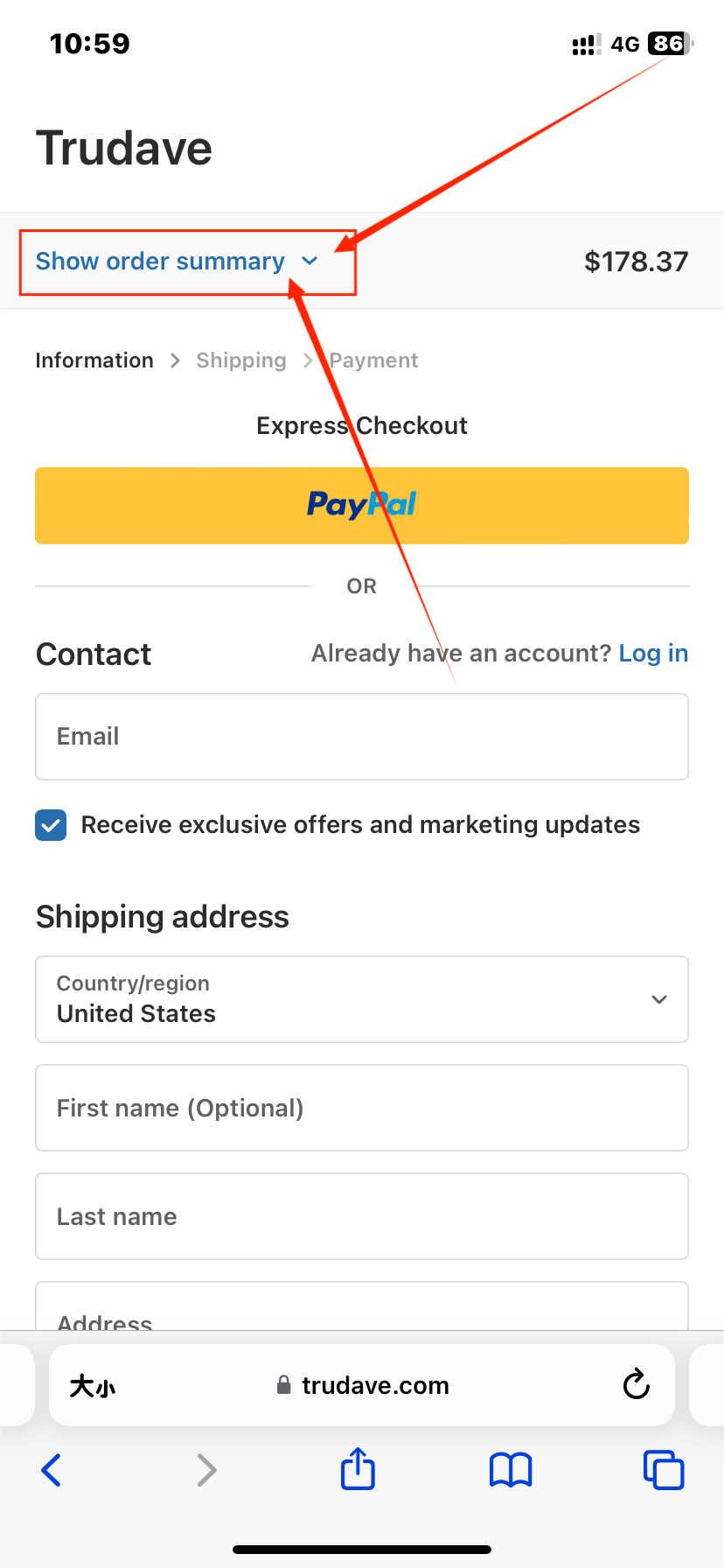Open the Safari share sheet icon
The image size is (724, 1568).
pos(358,1467)
